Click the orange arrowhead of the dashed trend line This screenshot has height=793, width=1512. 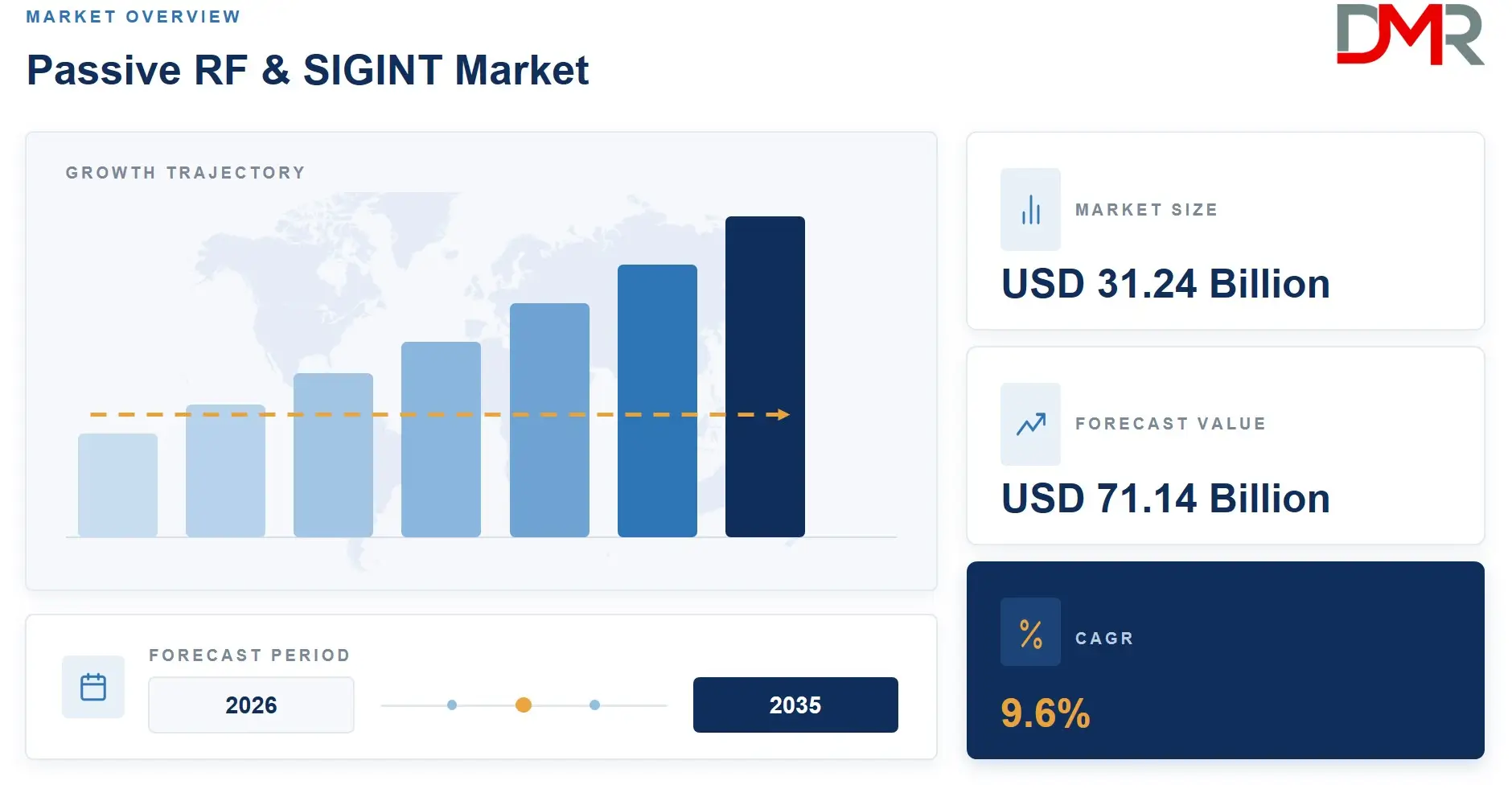(x=783, y=415)
